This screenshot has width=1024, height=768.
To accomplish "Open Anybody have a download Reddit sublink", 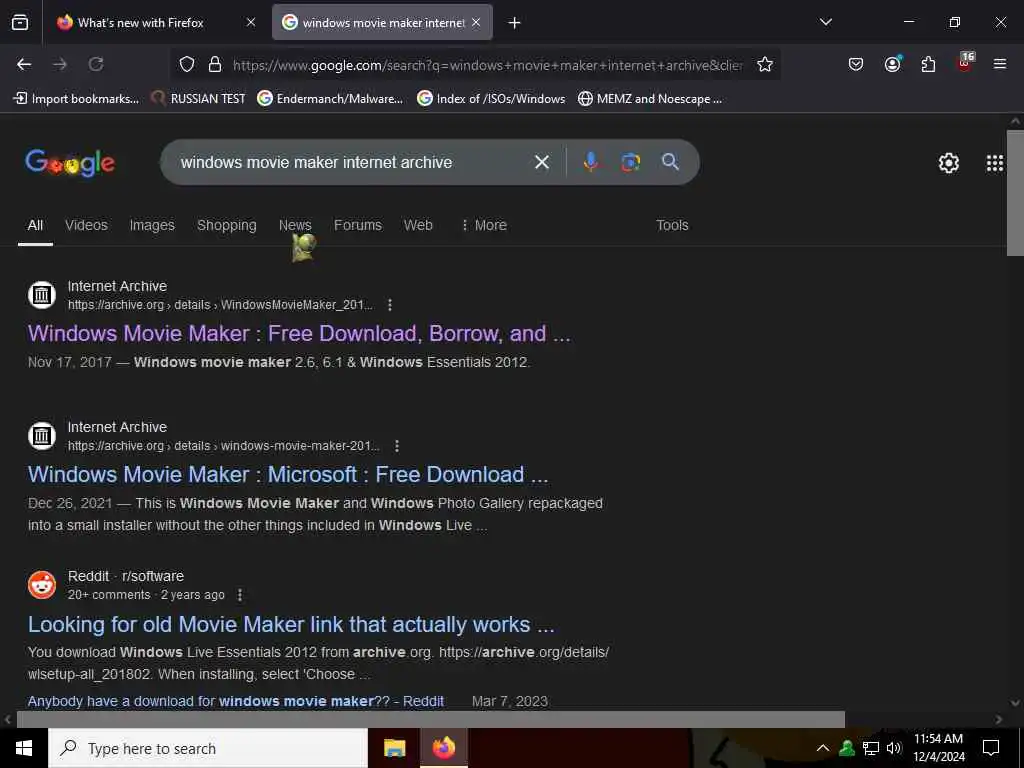I will [236, 701].
